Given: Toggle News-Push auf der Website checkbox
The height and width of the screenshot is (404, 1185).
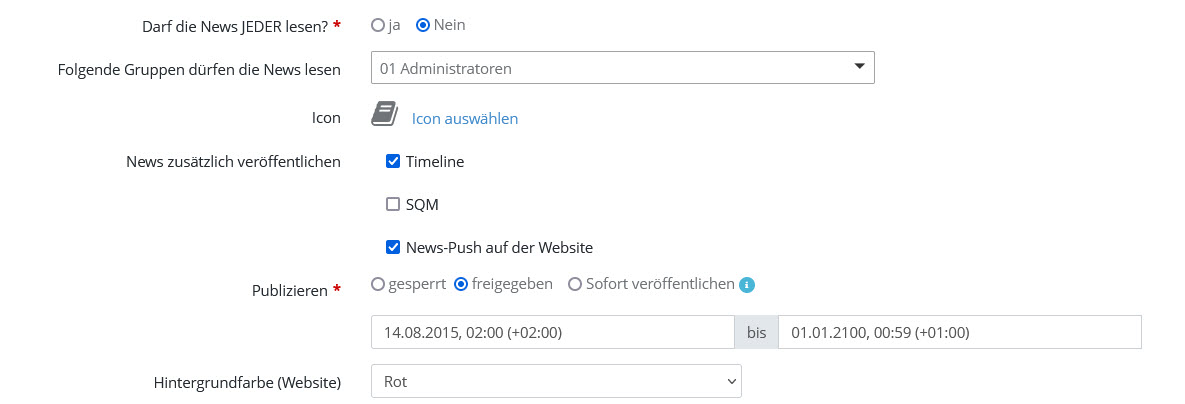Looking at the screenshot, I should pyautogui.click(x=393, y=247).
